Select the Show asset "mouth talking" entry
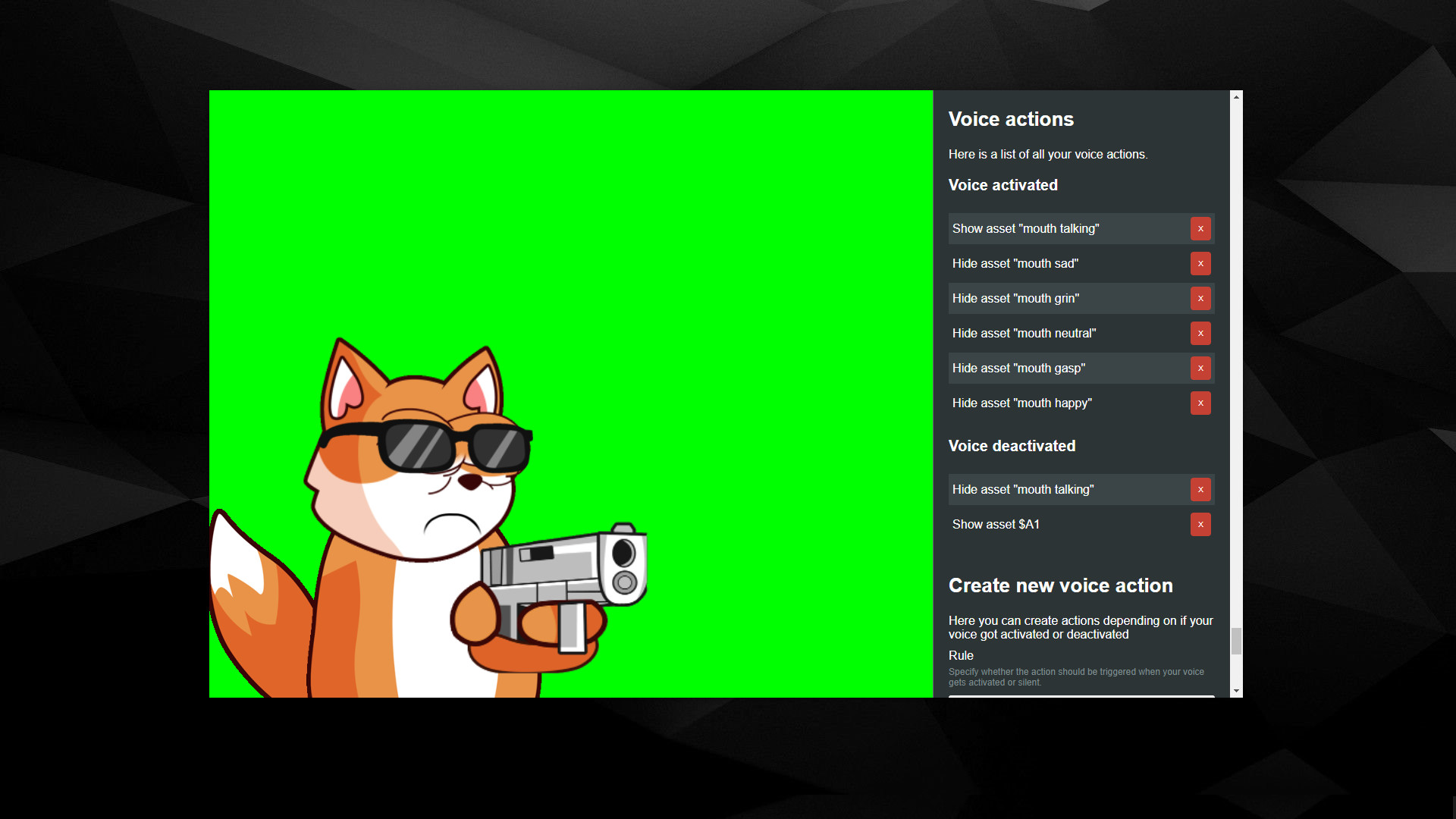1456x819 pixels. click(1062, 228)
